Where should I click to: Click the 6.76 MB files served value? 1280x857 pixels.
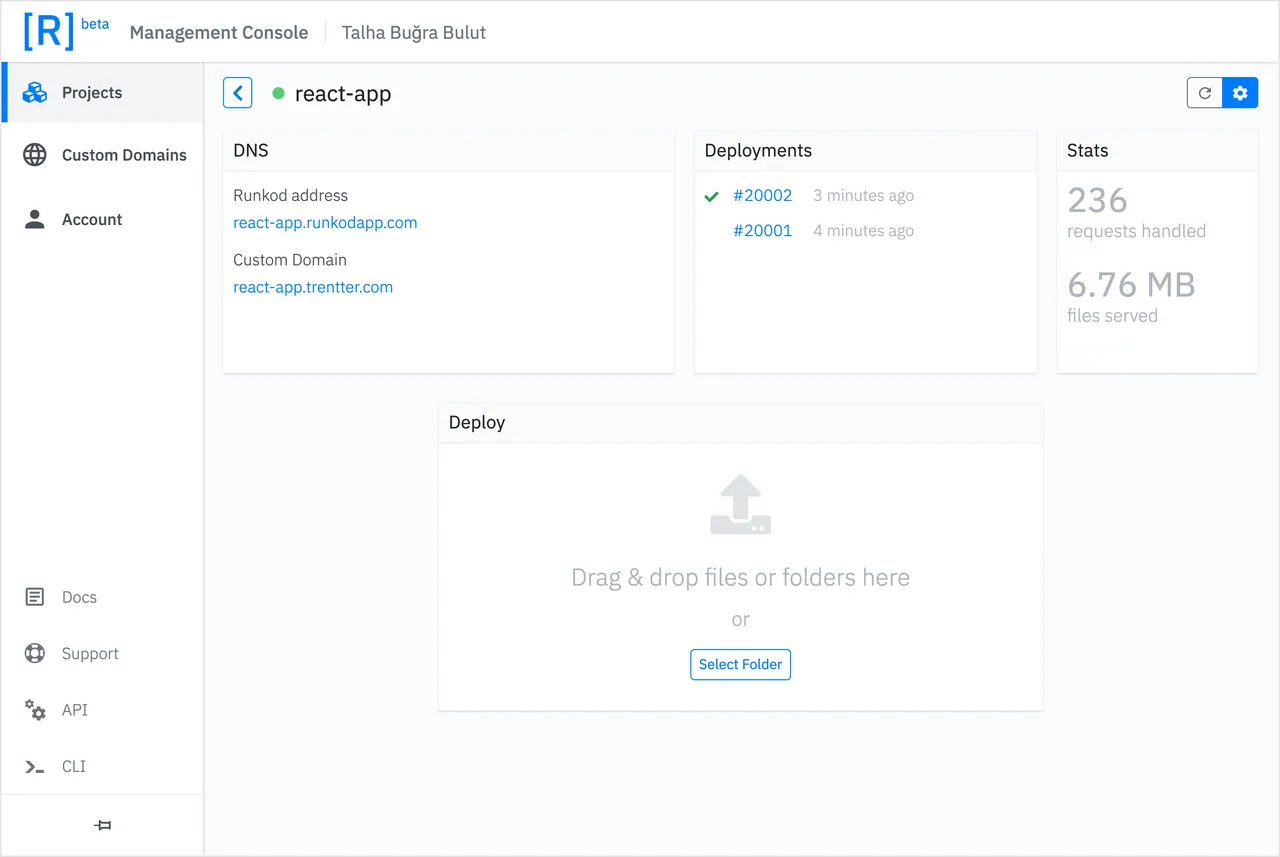(1131, 285)
